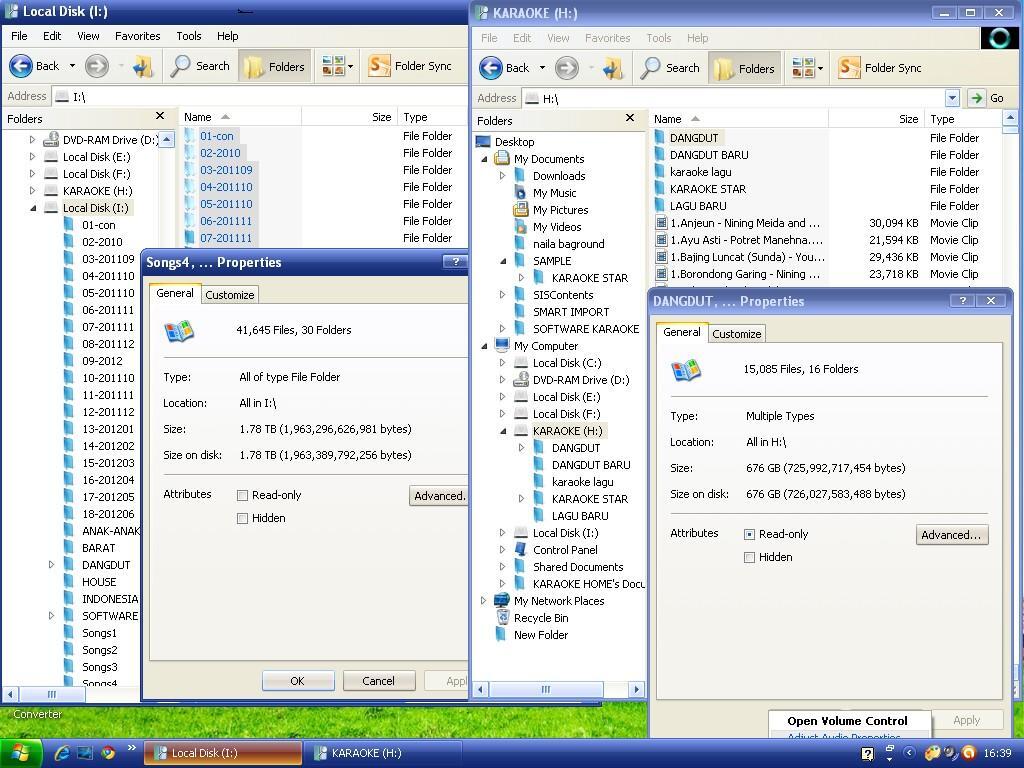This screenshot has height=768, width=1024.
Task: Toggle Folders pane in Local Disk (I:) toolbar
Action: point(273,66)
